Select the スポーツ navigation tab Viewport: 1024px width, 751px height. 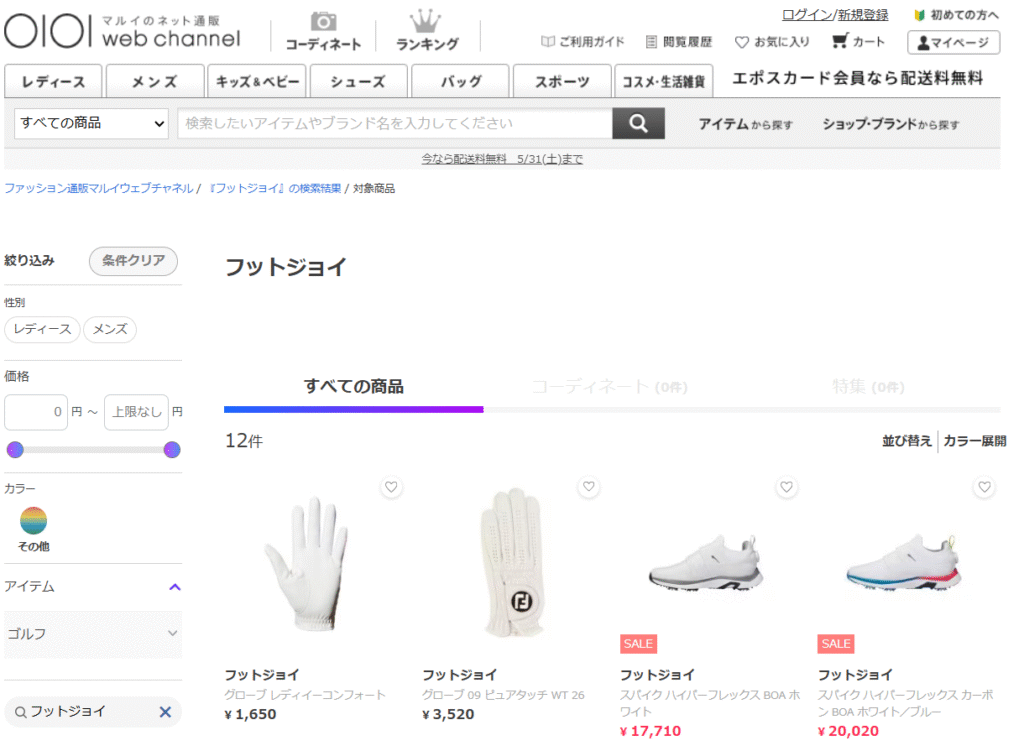pyautogui.click(x=562, y=82)
